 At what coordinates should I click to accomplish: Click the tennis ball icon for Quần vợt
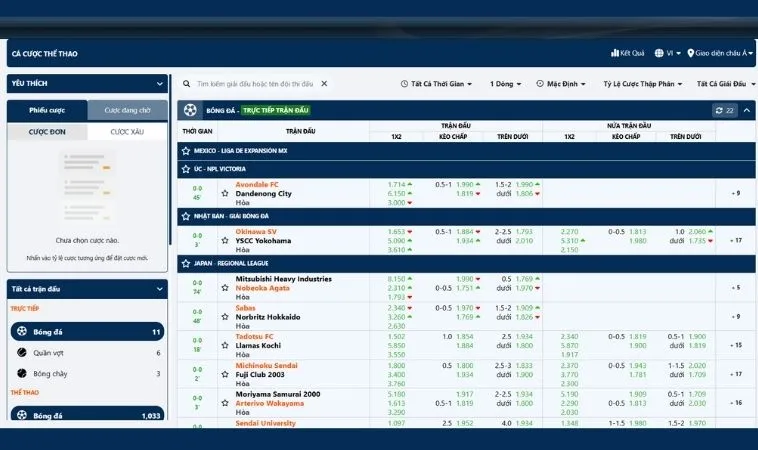[22, 352]
